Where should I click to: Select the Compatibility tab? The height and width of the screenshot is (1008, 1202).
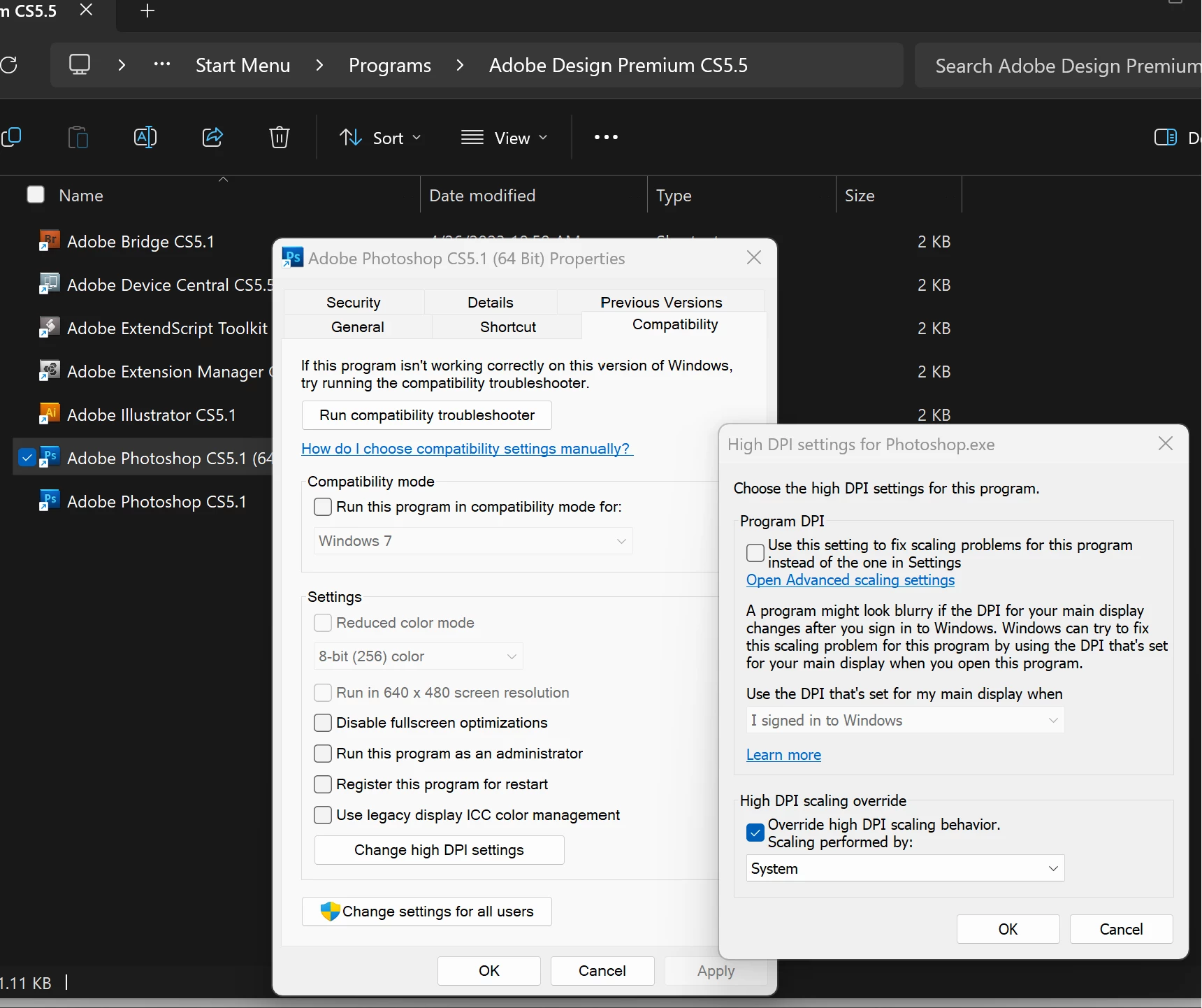(x=675, y=324)
